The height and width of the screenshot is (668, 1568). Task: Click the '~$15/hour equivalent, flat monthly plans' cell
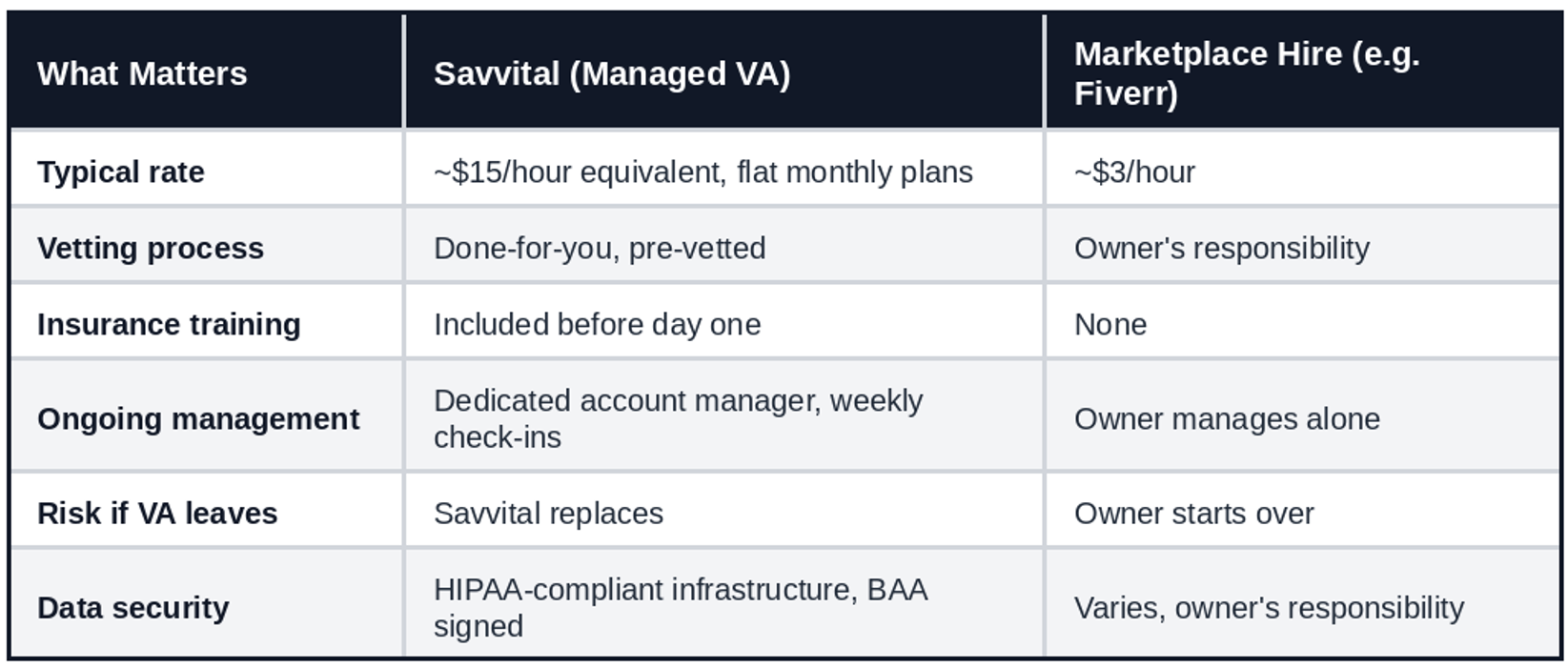[x=724, y=172]
